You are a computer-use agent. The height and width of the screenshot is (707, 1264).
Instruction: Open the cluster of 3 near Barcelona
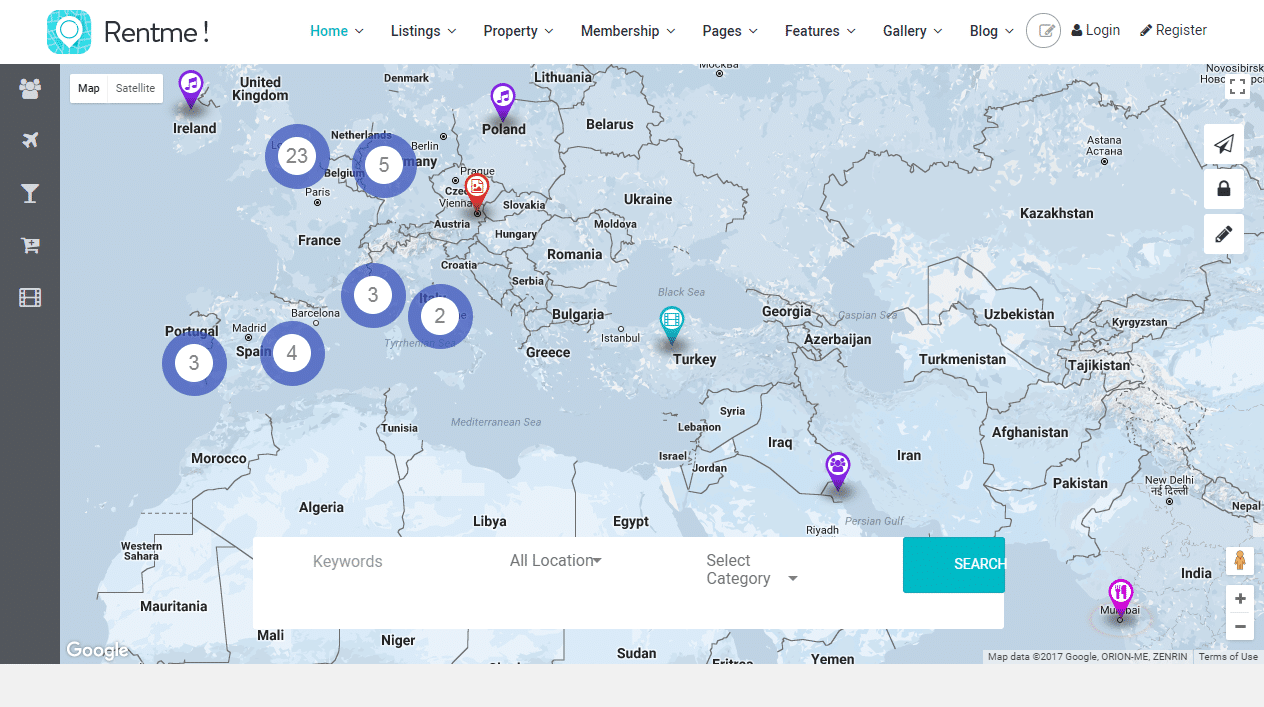(373, 295)
